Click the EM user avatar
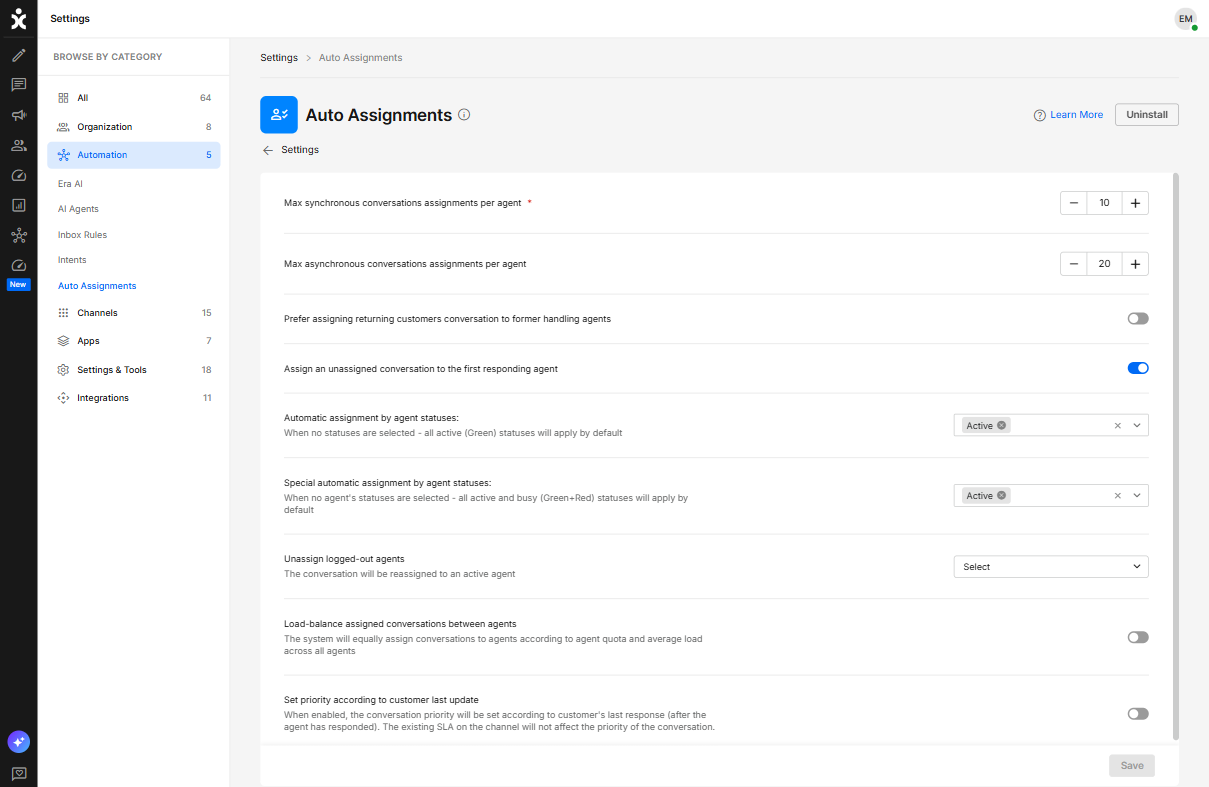 point(1186,19)
